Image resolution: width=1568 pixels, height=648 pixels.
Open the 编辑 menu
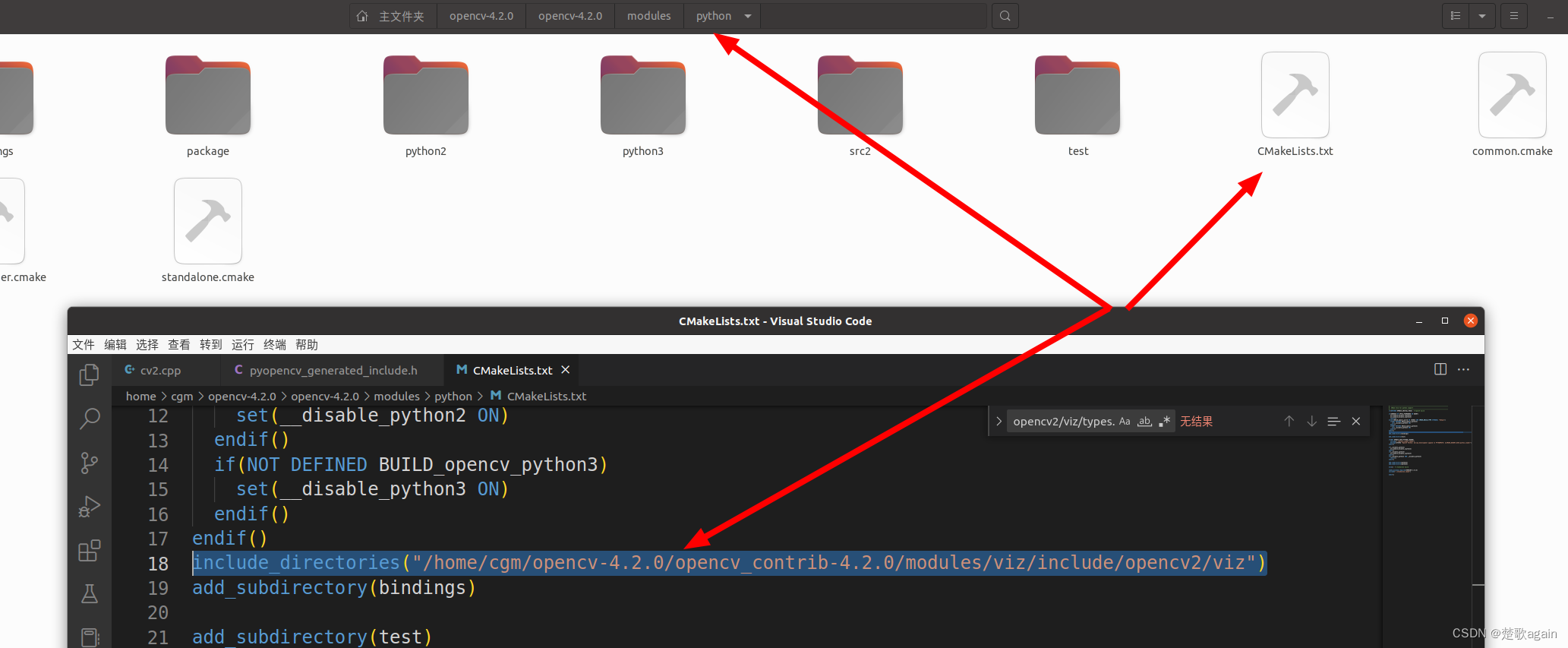coord(115,345)
